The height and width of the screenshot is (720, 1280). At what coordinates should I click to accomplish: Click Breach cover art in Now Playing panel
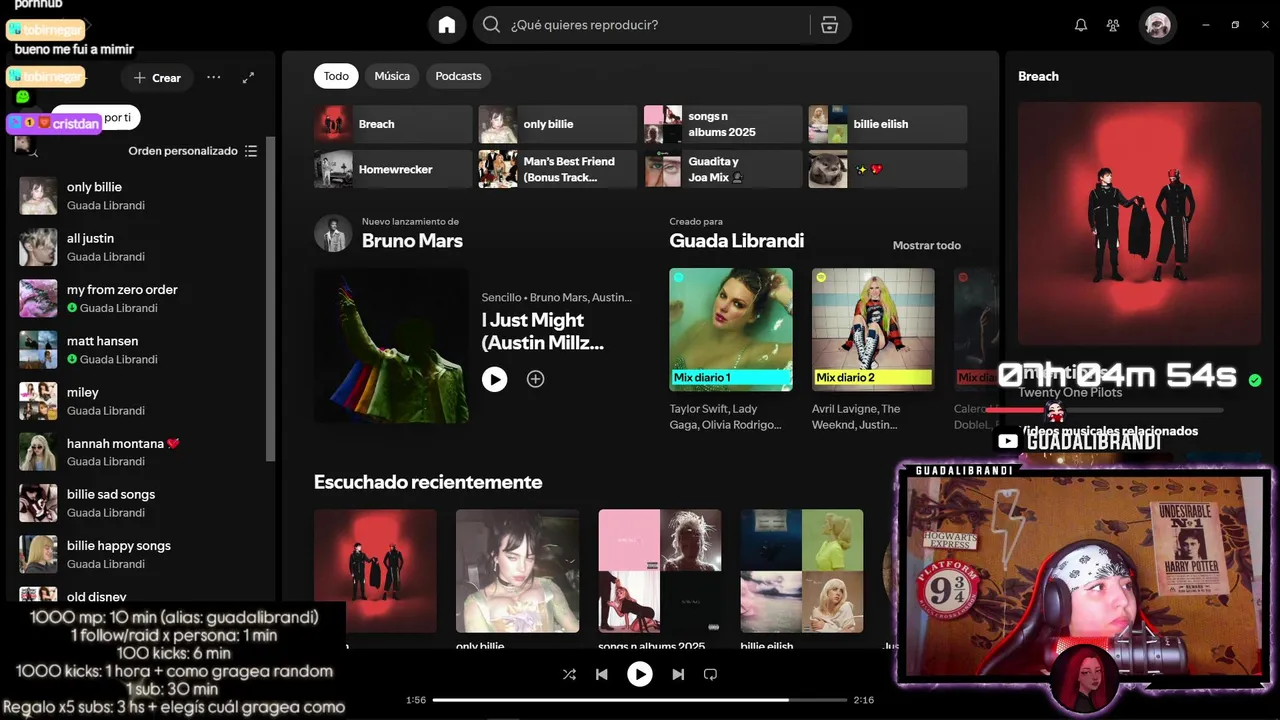point(1140,223)
